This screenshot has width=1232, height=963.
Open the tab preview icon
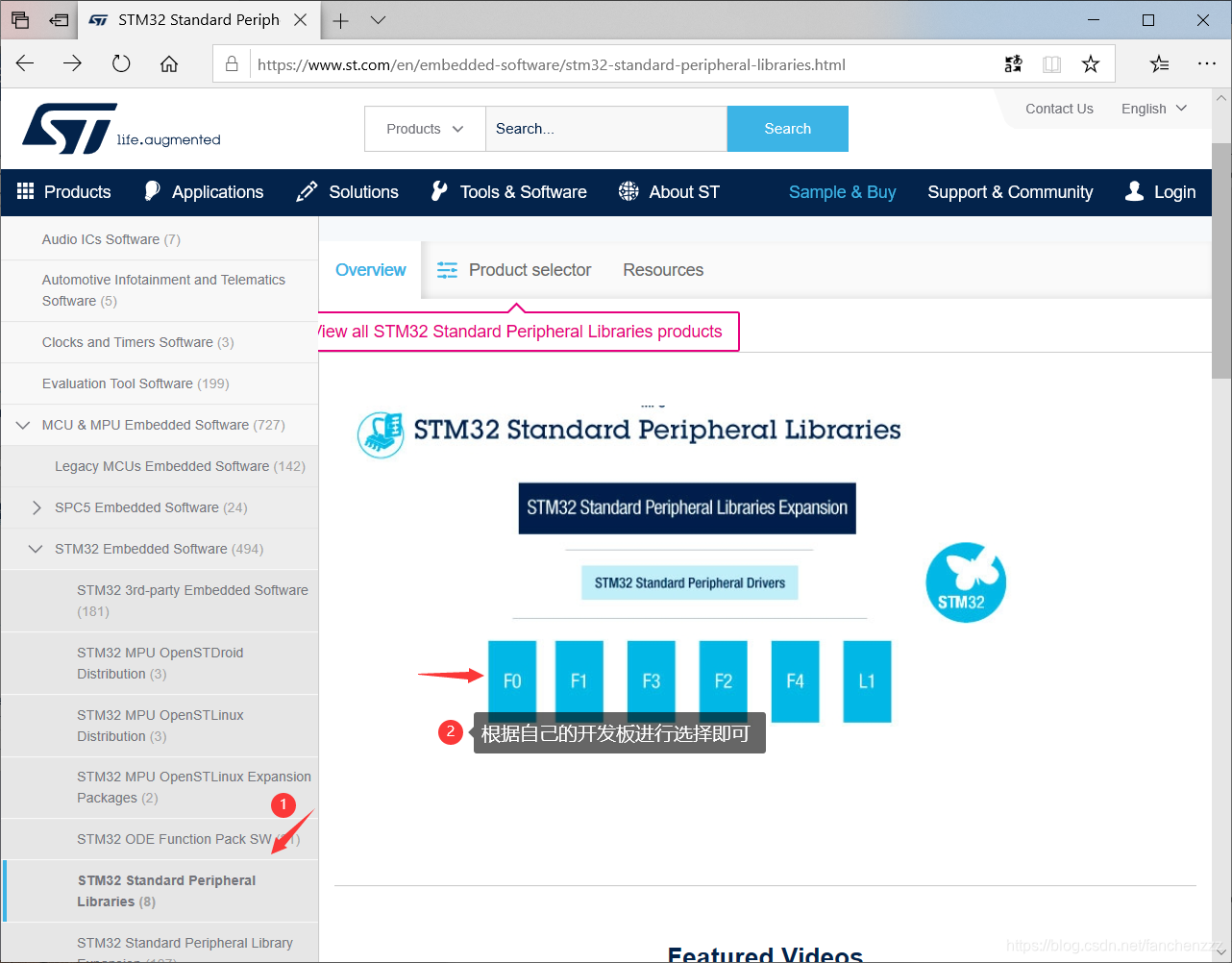point(20,19)
